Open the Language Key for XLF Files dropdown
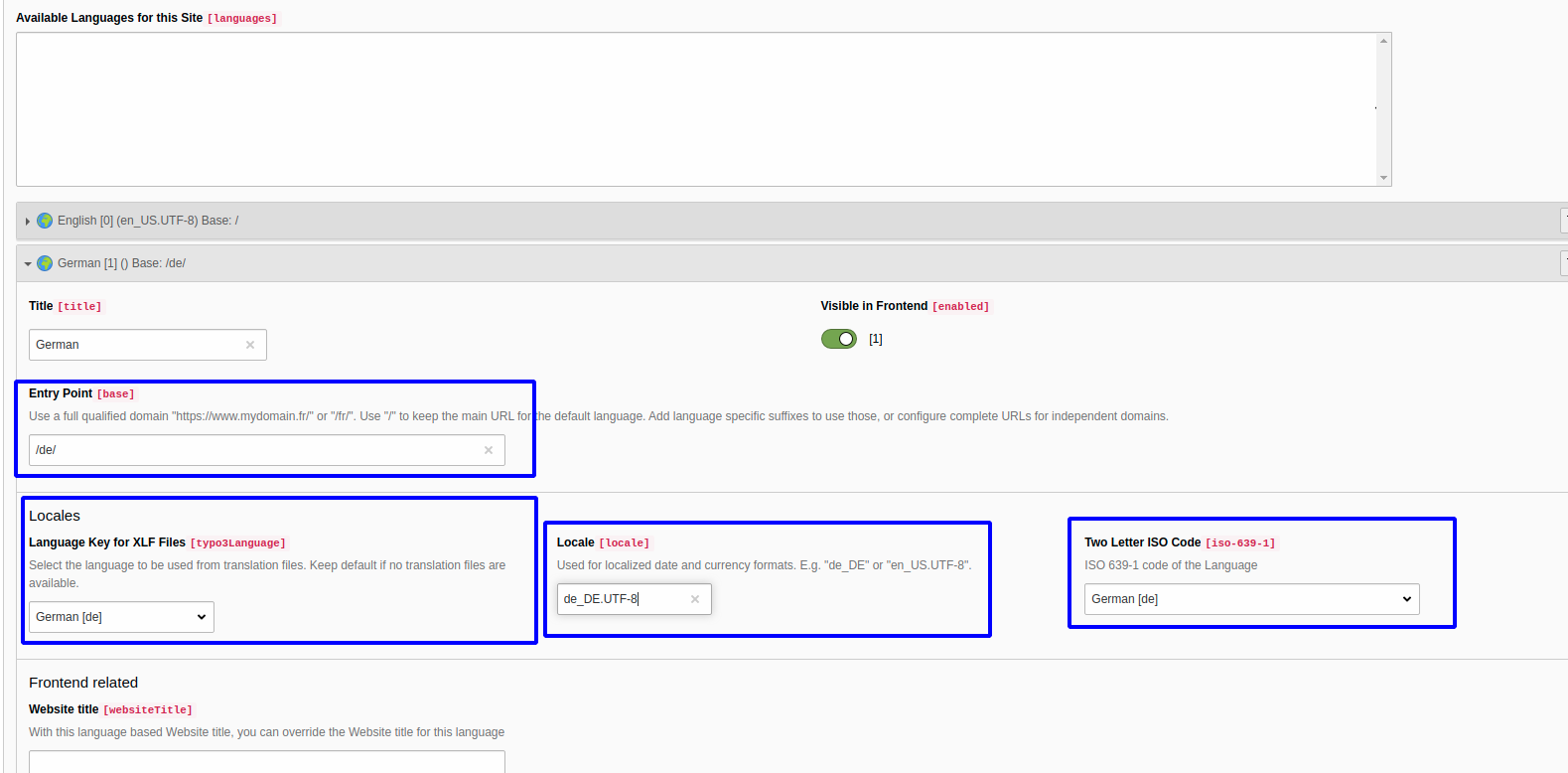1568x773 pixels. (121, 617)
